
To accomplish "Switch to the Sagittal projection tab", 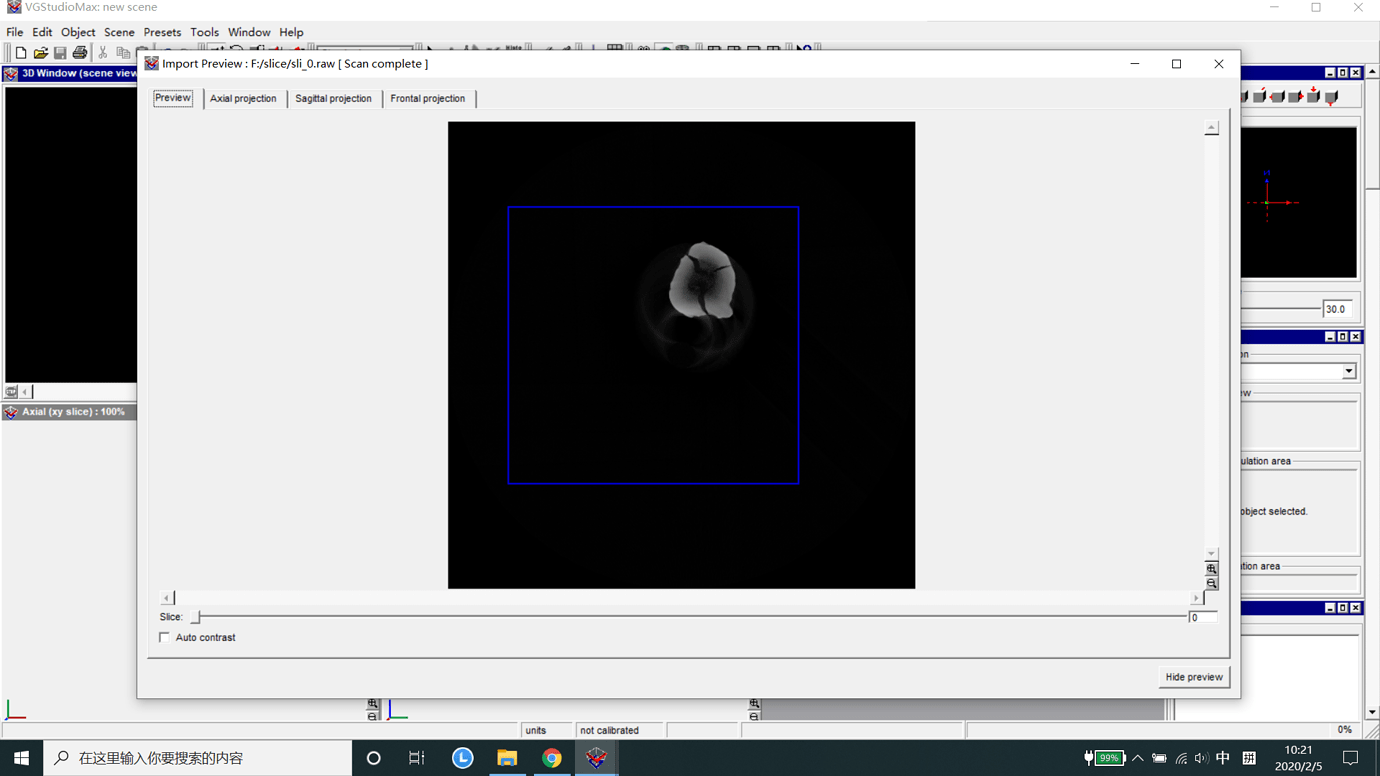I will coord(333,98).
